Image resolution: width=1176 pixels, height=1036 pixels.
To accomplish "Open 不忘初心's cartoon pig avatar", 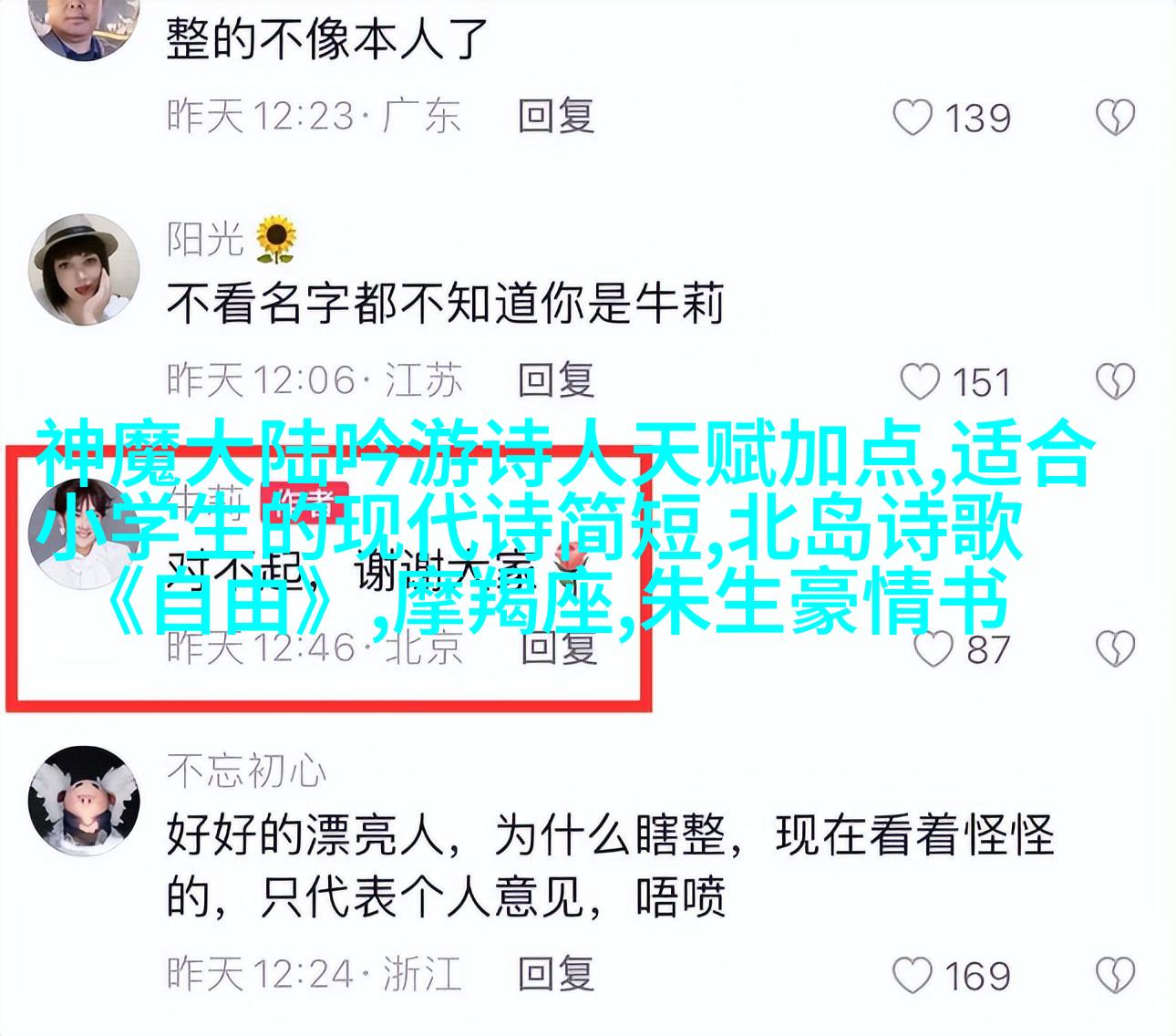I will tap(84, 801).
